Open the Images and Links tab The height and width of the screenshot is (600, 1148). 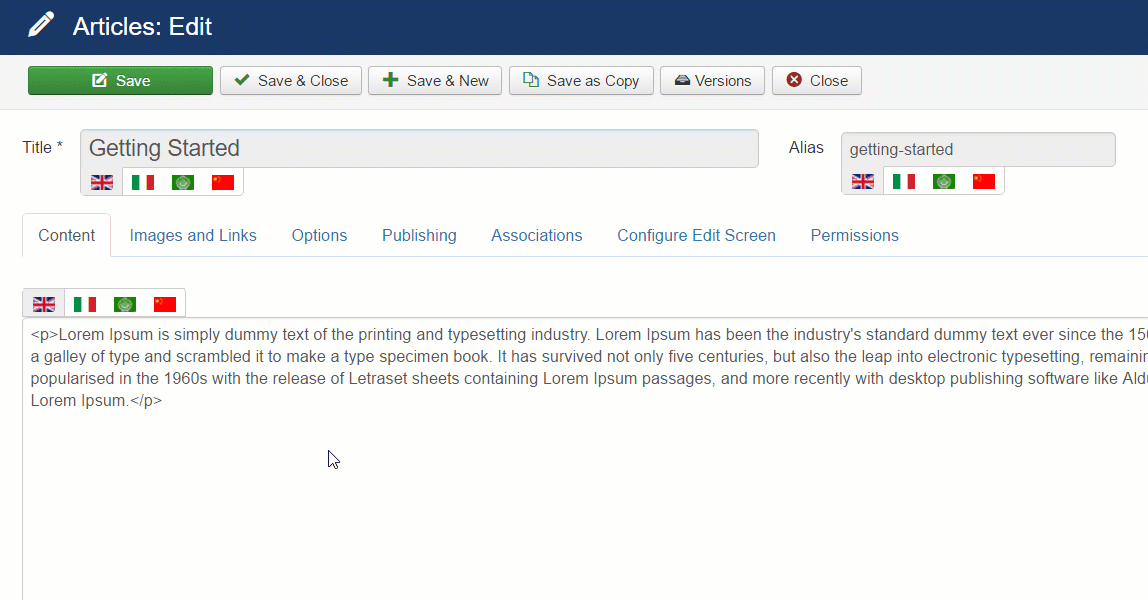tap(193, 236)
